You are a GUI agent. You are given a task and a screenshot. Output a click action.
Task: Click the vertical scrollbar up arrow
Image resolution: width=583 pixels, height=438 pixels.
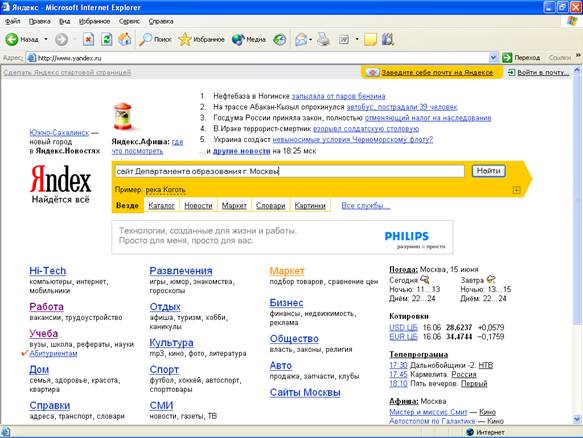point(577,70)
